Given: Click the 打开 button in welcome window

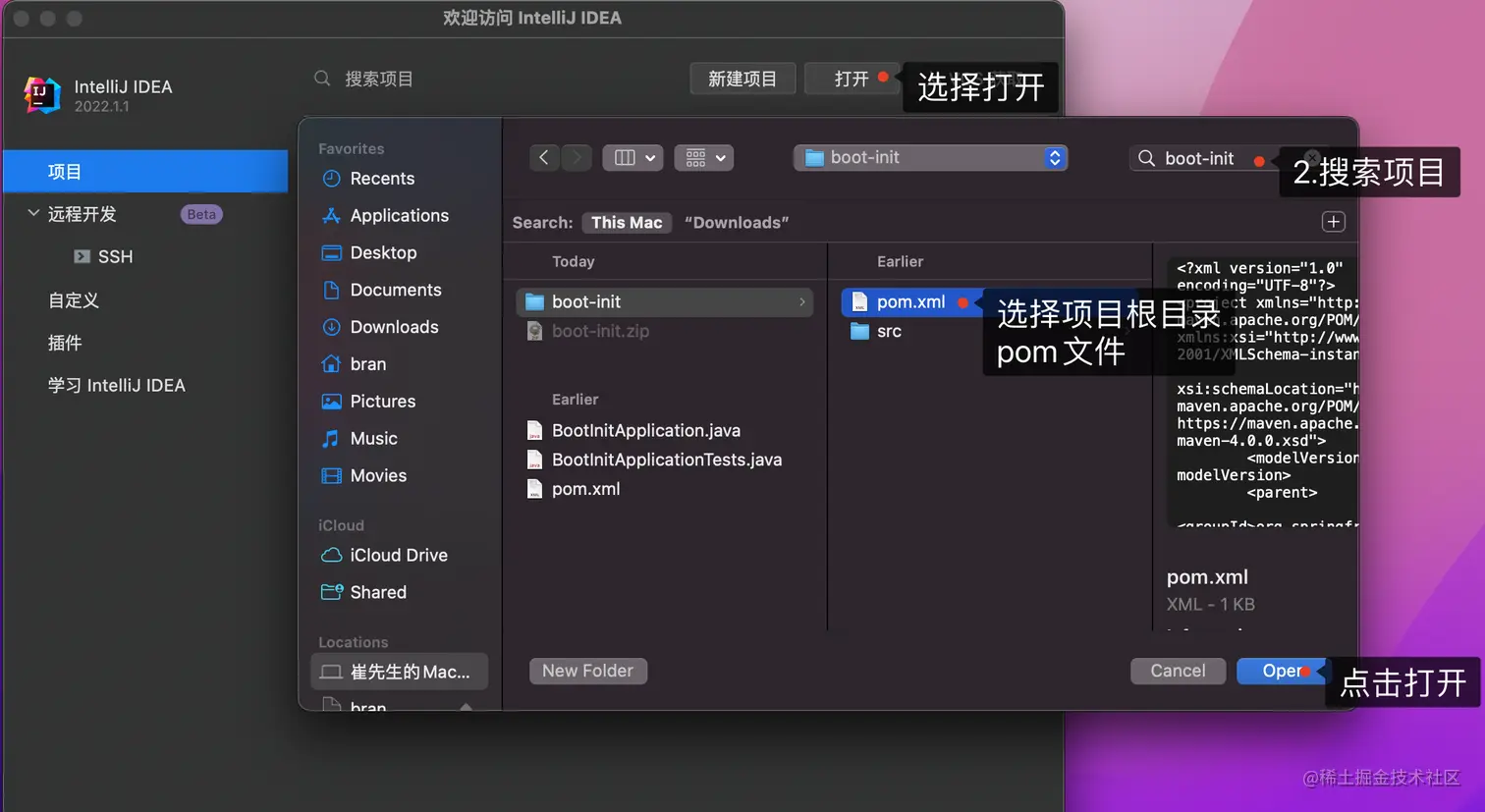Looking at the screenshot, I should click(851, 79).
